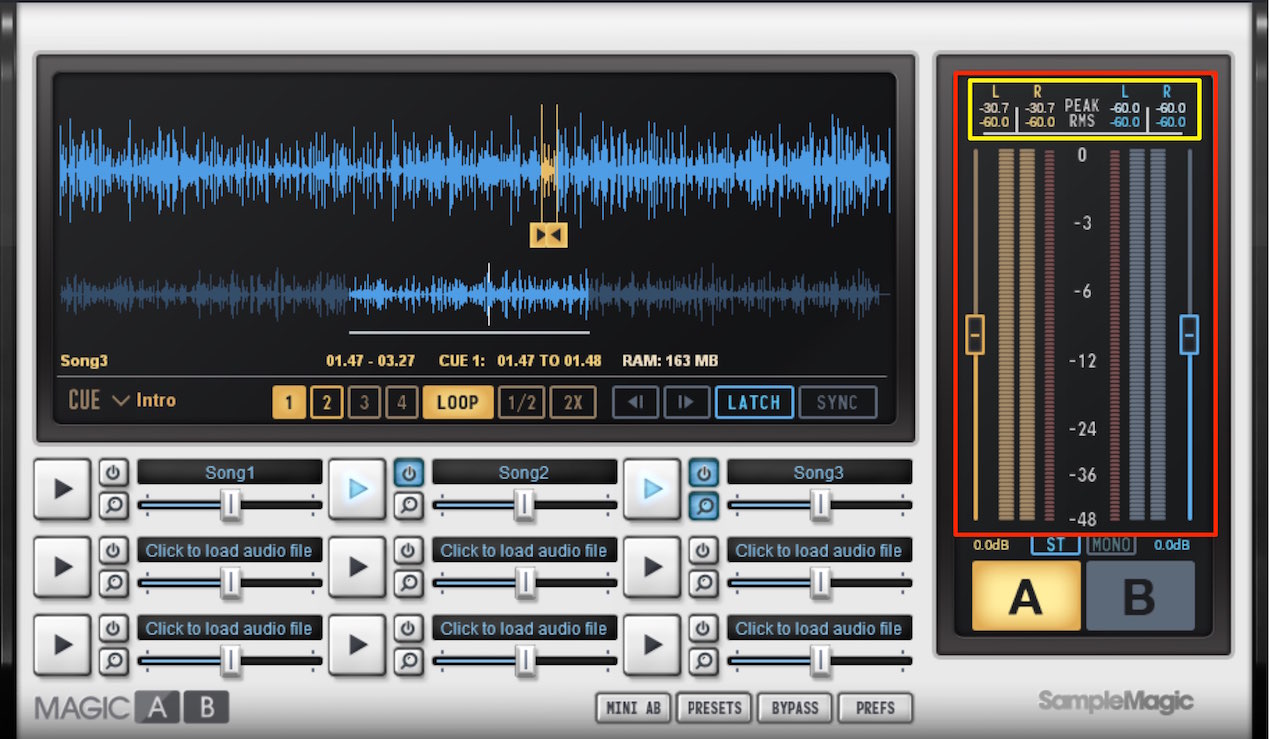Click the power icon for Song1
This screenshot has height=739, width=1270.
click(113, 472)
